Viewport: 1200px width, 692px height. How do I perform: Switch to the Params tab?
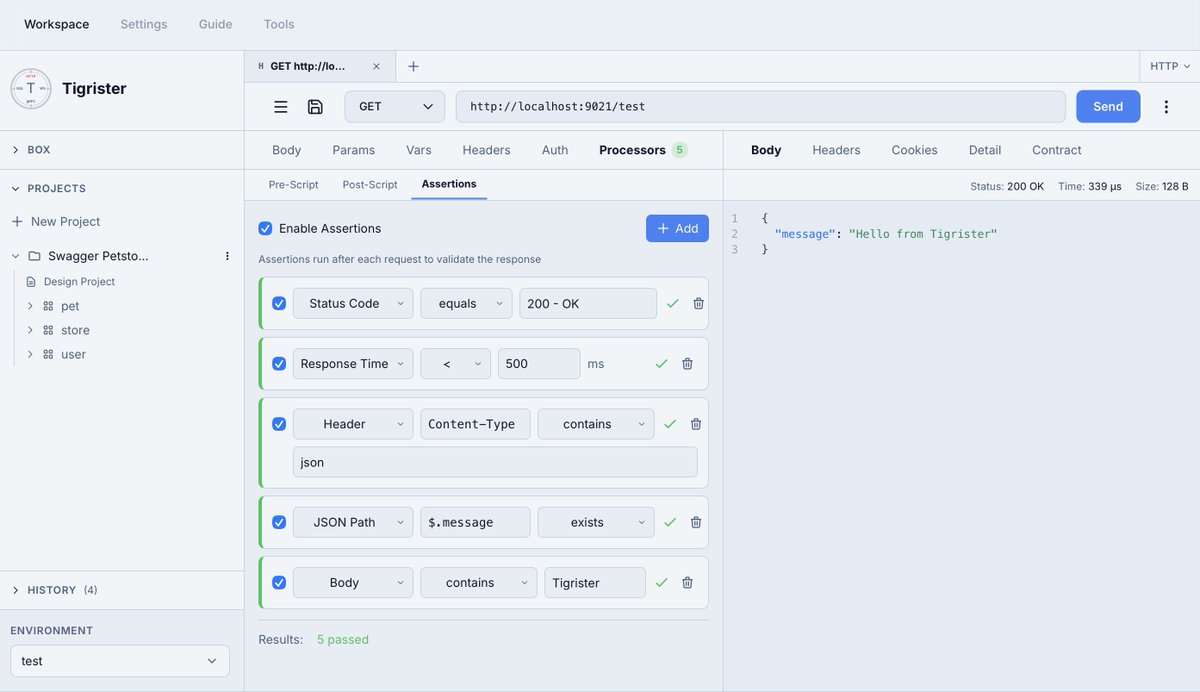354,150
